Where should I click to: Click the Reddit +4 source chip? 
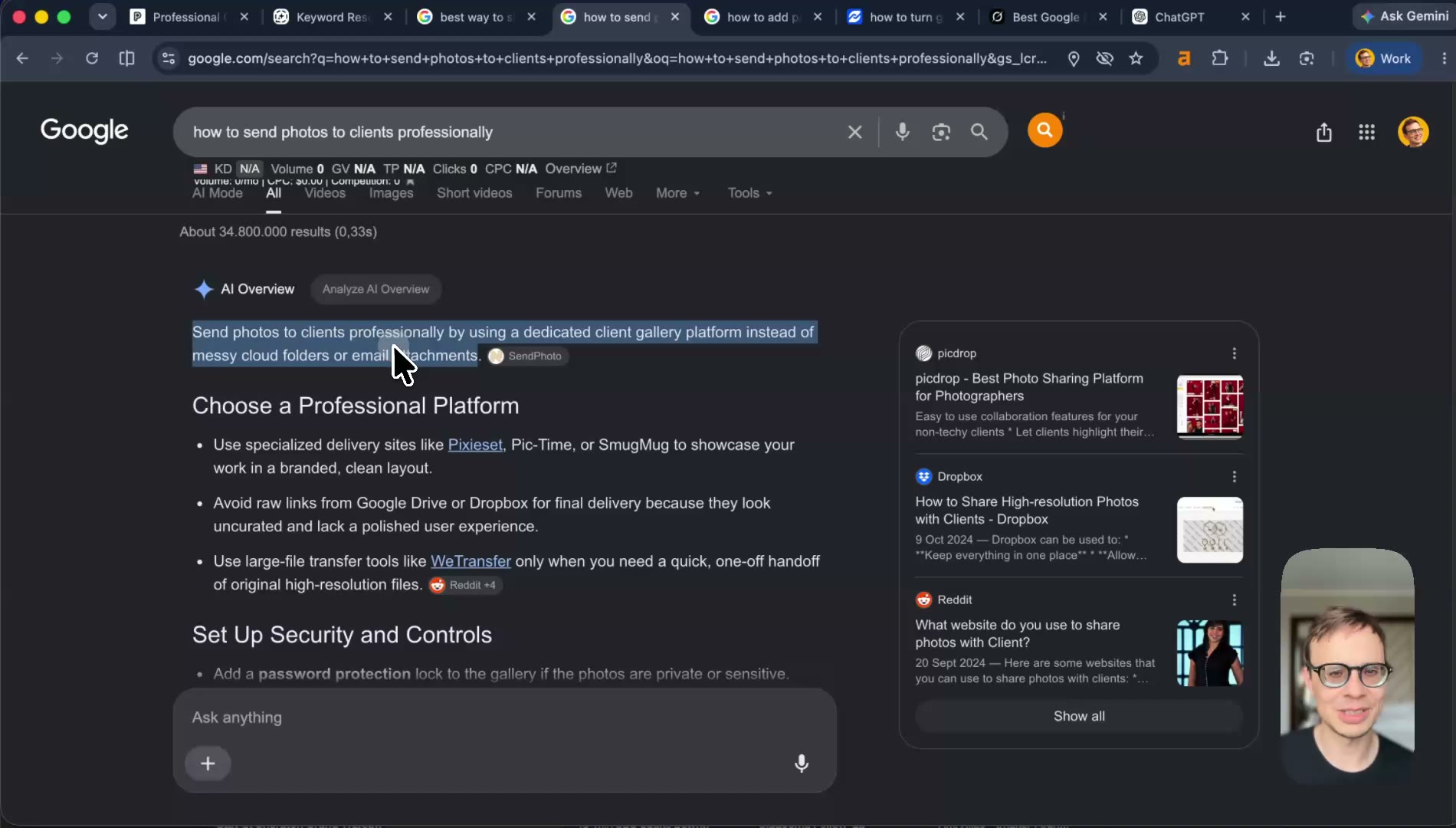(x=464, y=585)
